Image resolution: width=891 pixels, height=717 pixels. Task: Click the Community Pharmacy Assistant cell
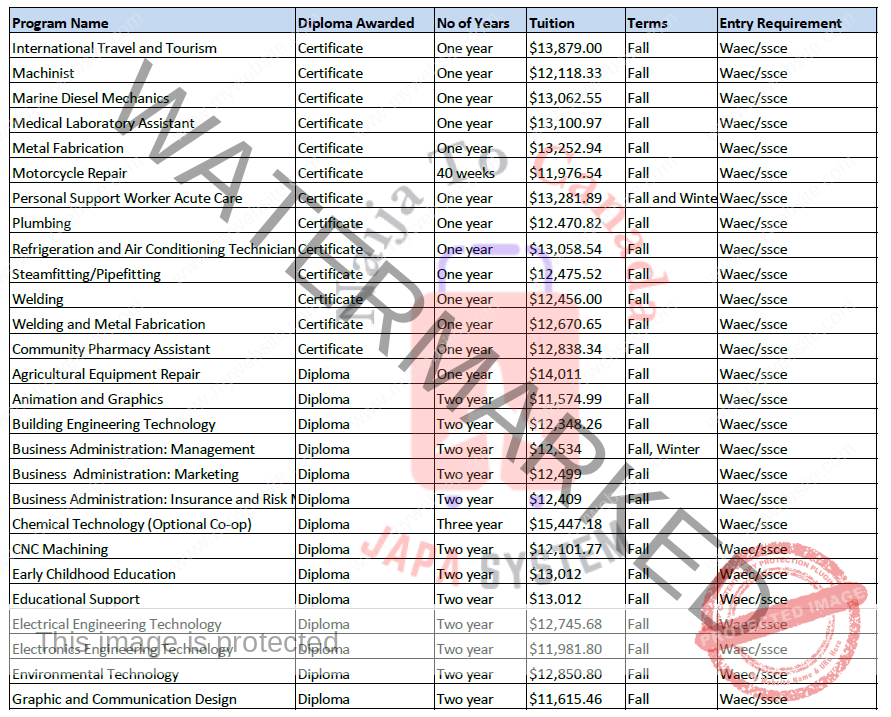click(111, 349)
